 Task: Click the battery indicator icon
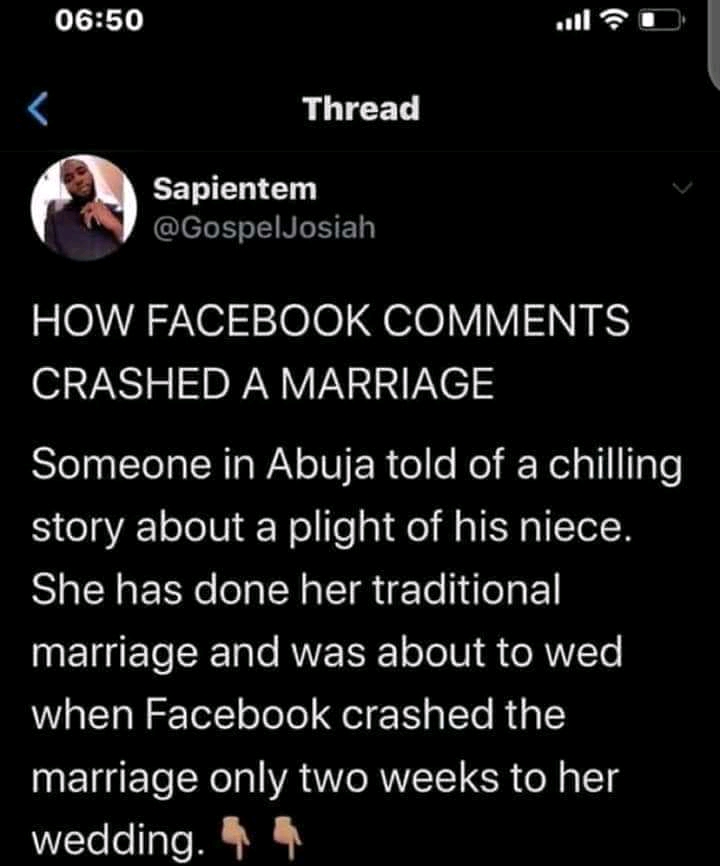click(661, 19)
